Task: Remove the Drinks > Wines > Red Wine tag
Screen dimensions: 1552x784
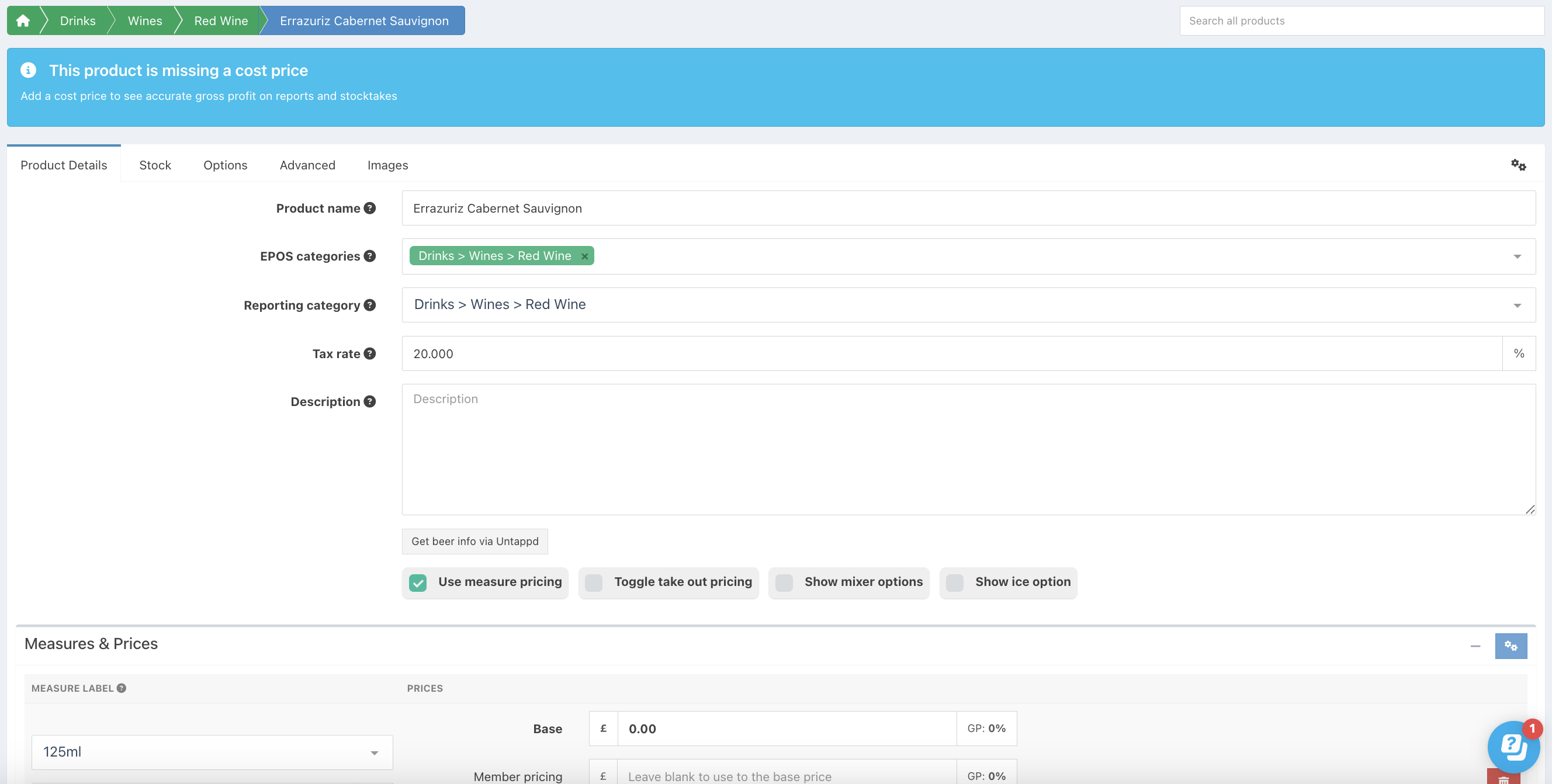Action: (584, 256)
